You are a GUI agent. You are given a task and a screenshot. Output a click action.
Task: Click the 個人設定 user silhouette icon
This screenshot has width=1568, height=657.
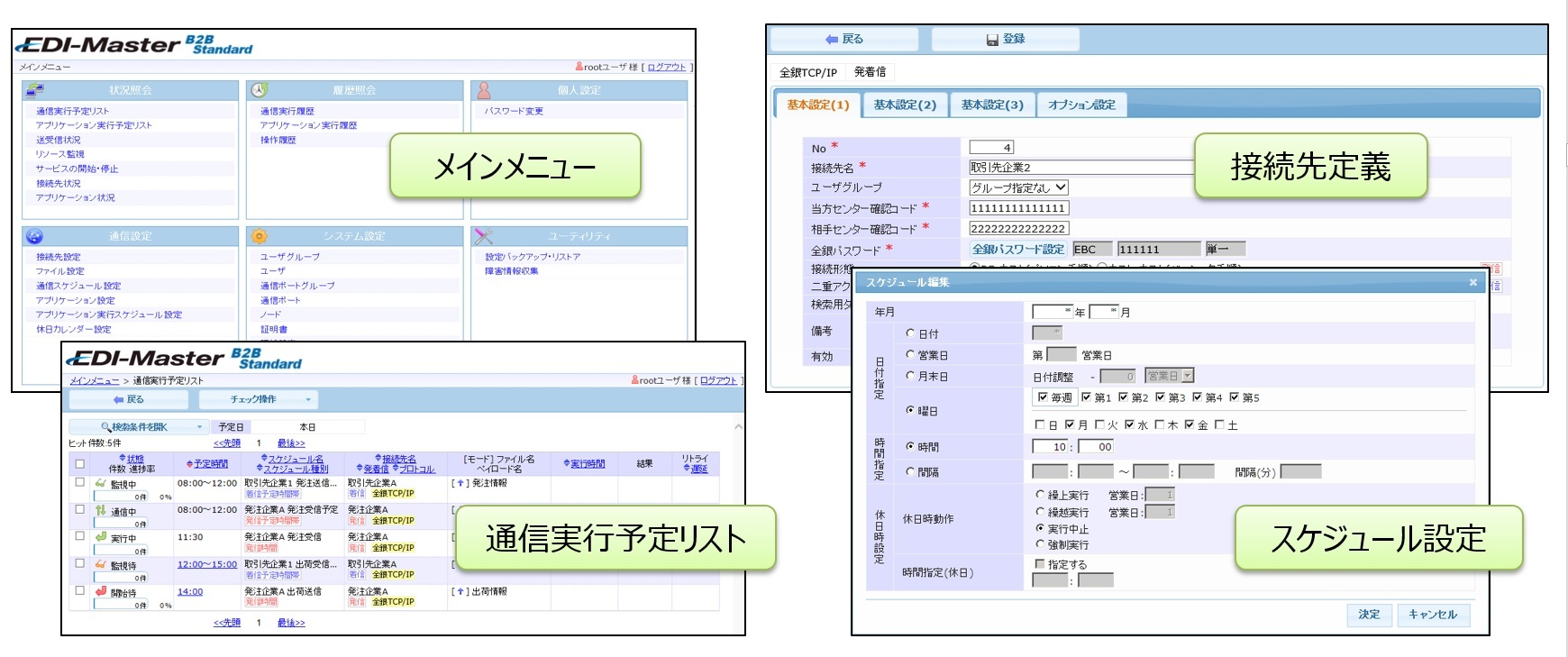(x=484, y=90)
